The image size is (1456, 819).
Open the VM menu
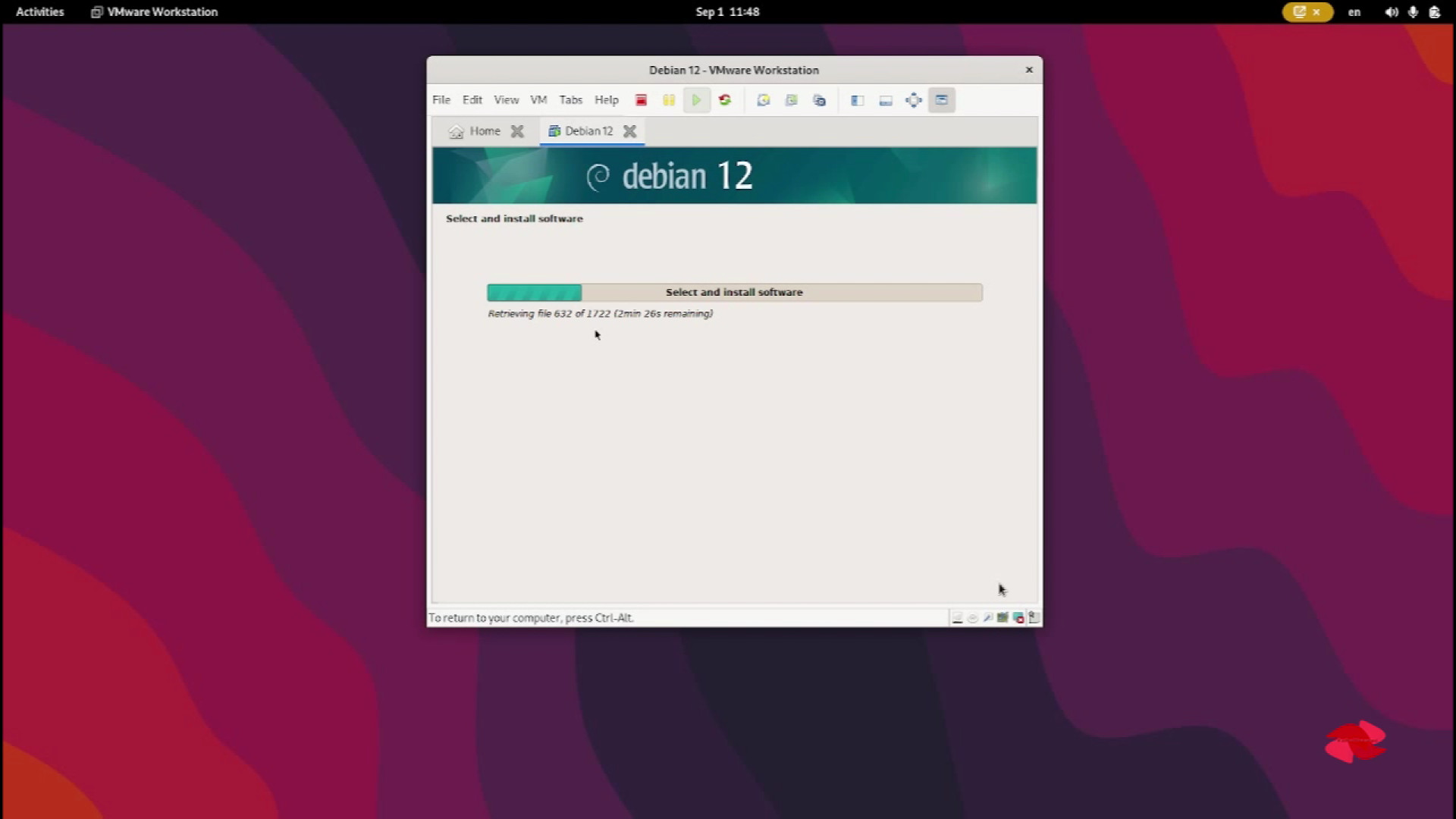538,100
